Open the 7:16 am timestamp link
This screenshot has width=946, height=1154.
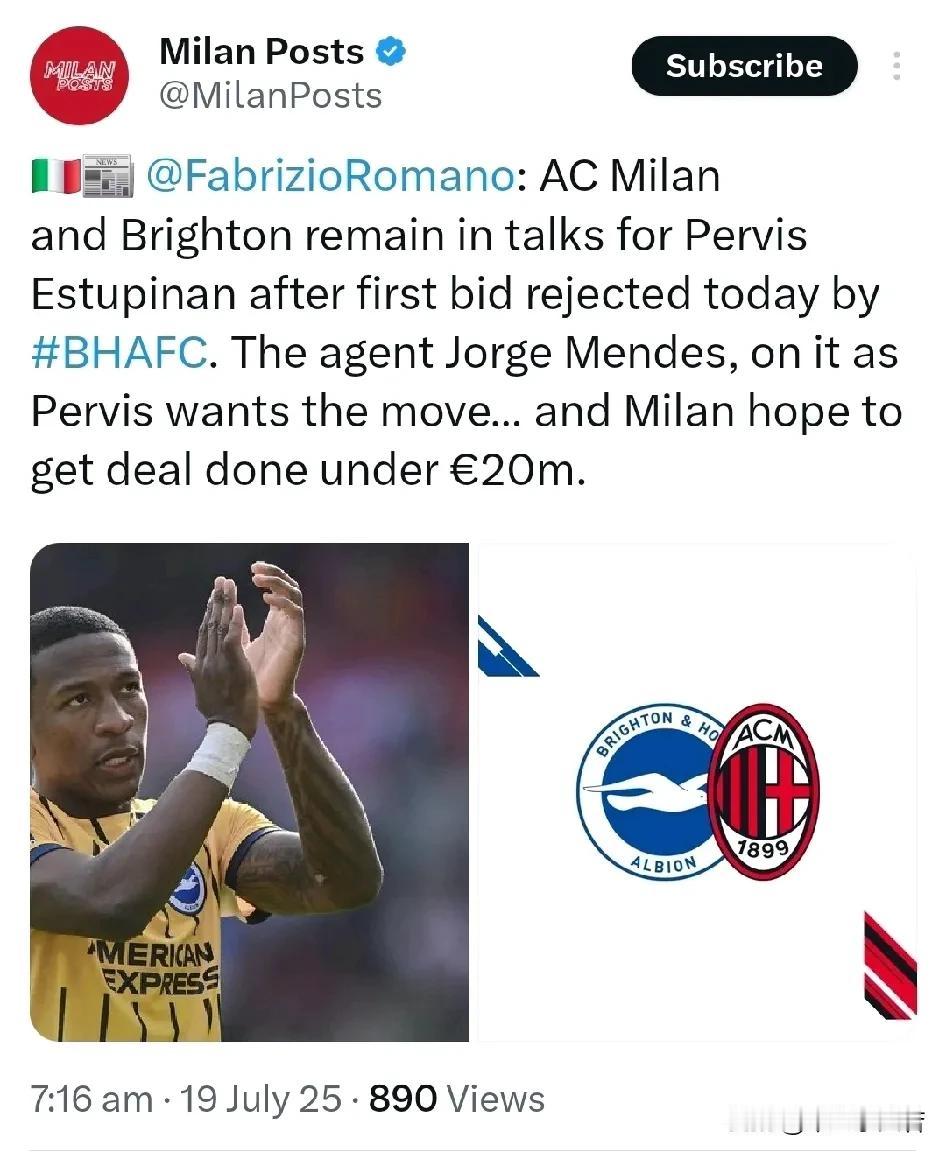click(x=91, y=1100)
